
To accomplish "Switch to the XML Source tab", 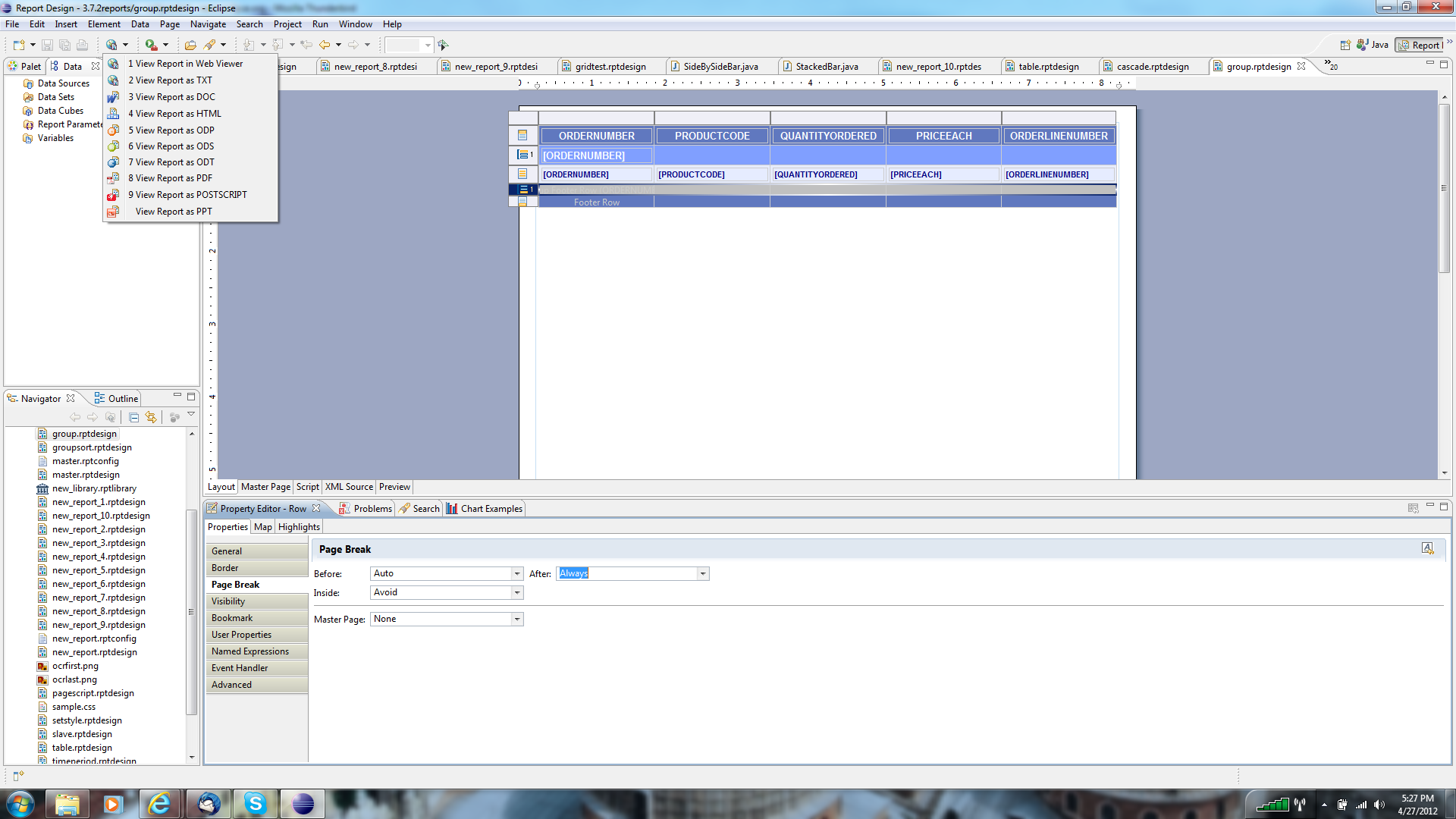I will coord(349,487).
